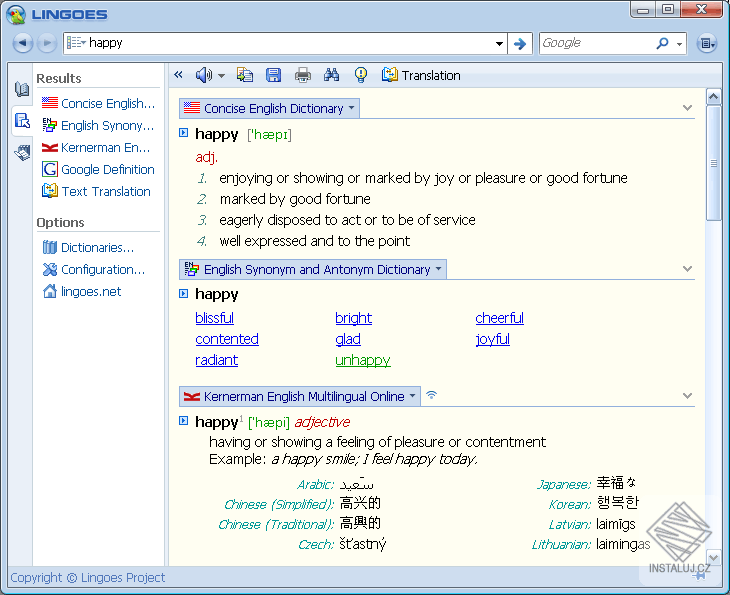Open the Concise English Dictionary dropdown
Image resolution: width=730 pixels, height=595 pixels.
[351, 109]
